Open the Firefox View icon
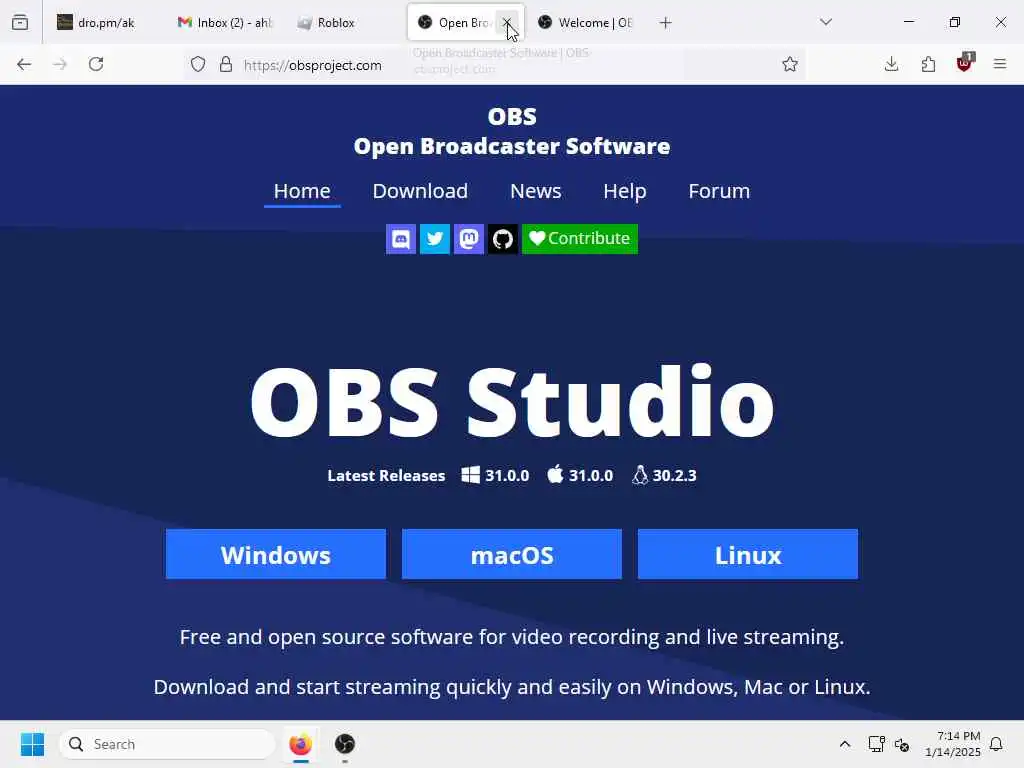The height and width of the screenshot is (768, 1024). [20, 23]
